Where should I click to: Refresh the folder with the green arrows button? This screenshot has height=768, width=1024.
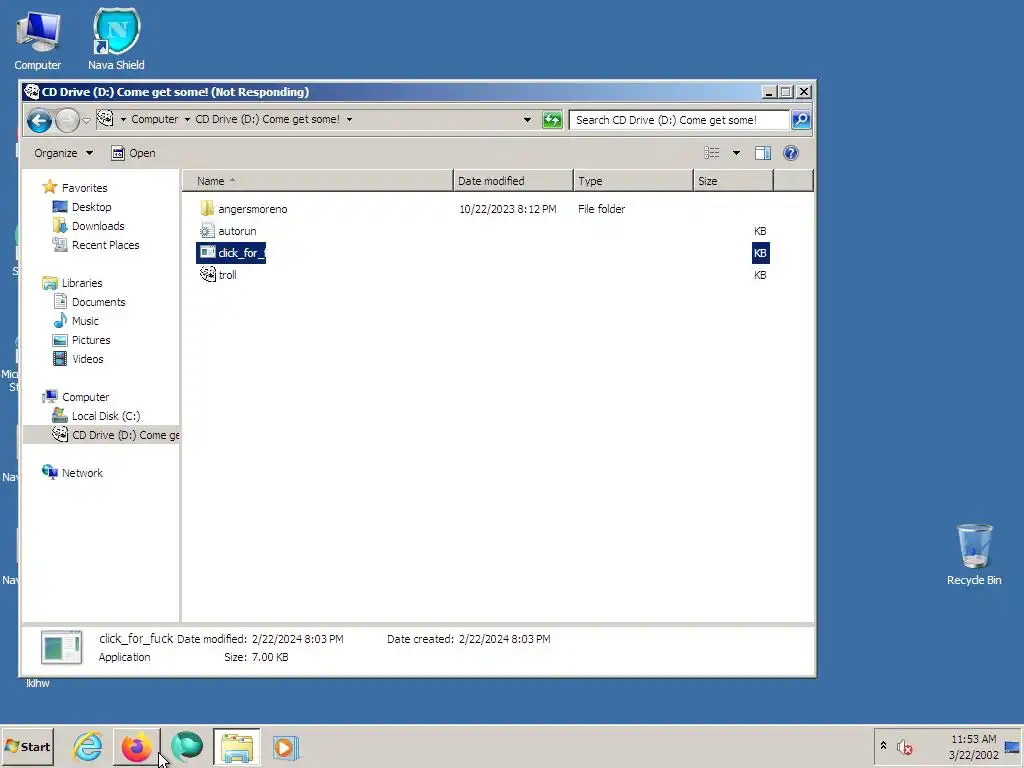(x=552, y=120)
